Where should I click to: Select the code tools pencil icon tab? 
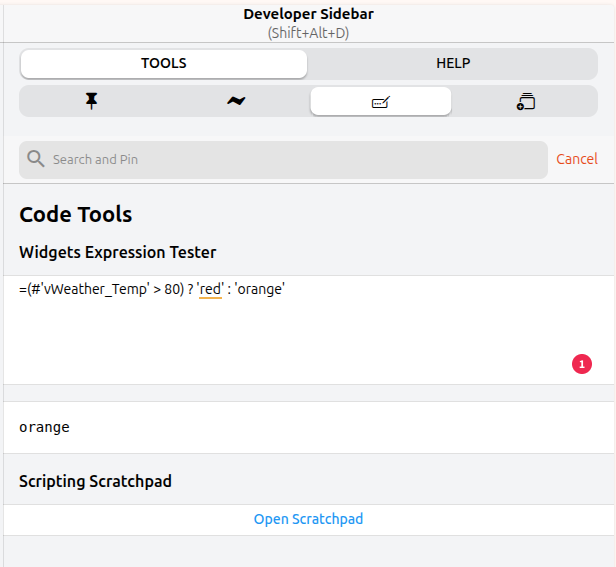point(380,101)
